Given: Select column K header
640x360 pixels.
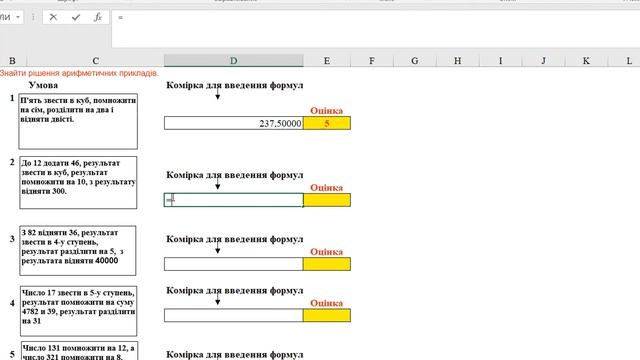Looking at the screenshot, I should (586, 61).
